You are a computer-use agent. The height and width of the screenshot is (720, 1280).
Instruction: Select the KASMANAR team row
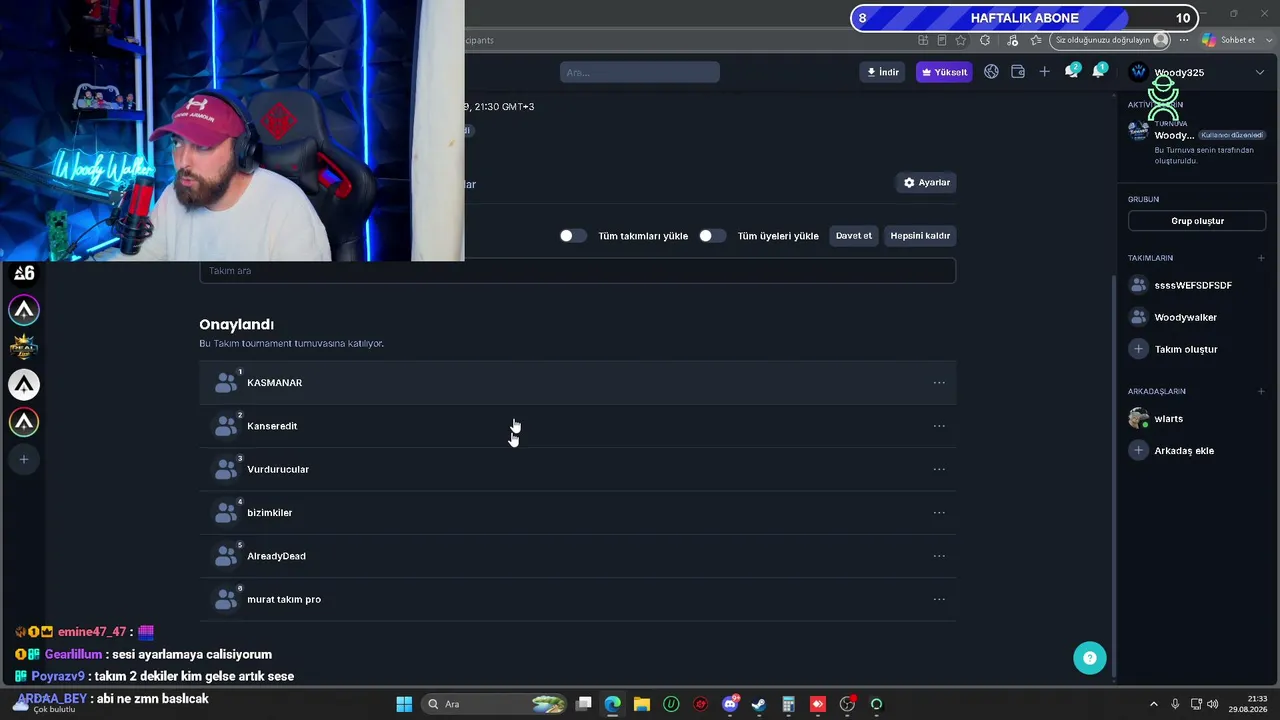pyautogui.click(x=578, y=383)
